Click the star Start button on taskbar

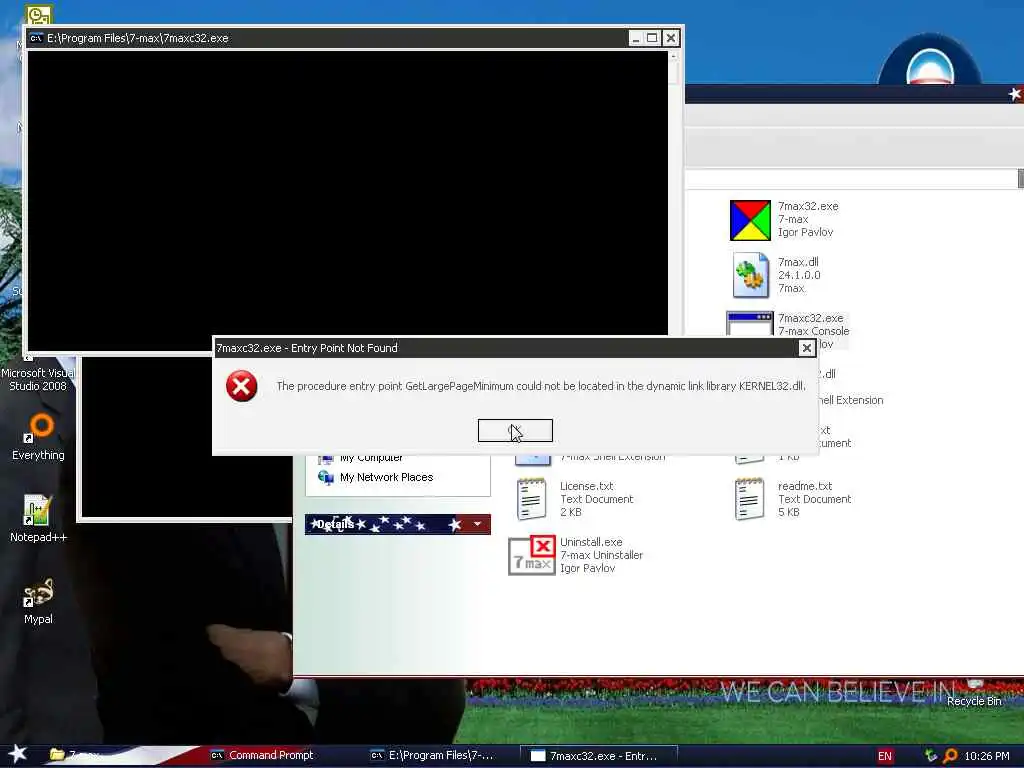point(17,754)
